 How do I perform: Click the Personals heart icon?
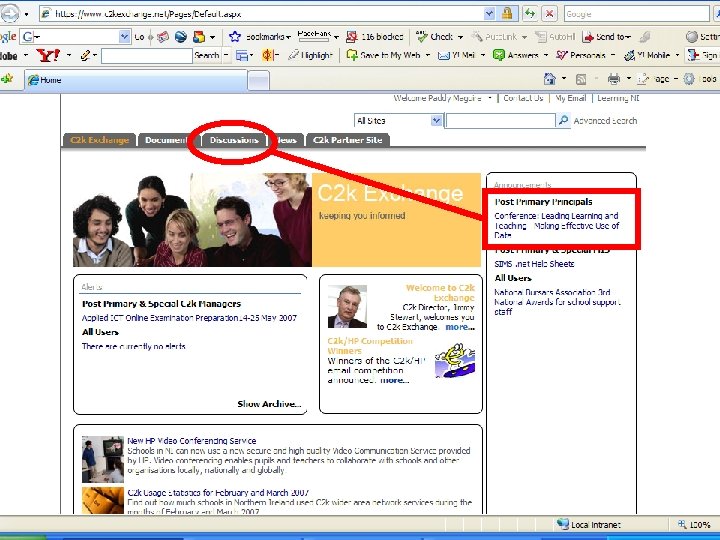pyautogui.click(x=562, y=55)
